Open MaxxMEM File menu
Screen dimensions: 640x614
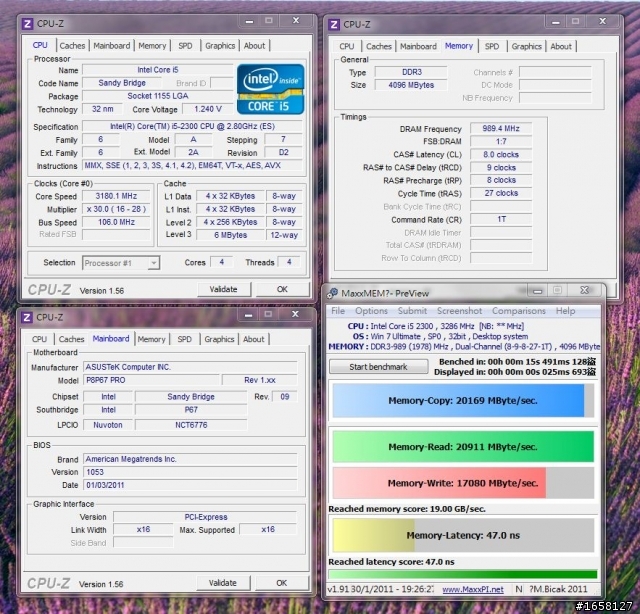click(x=338, y=311)
